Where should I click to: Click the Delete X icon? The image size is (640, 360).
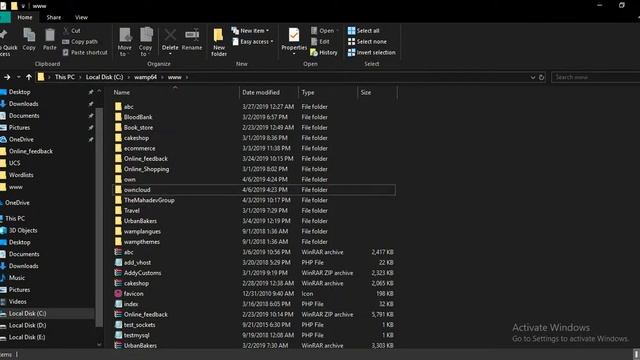tap(170, 35)
